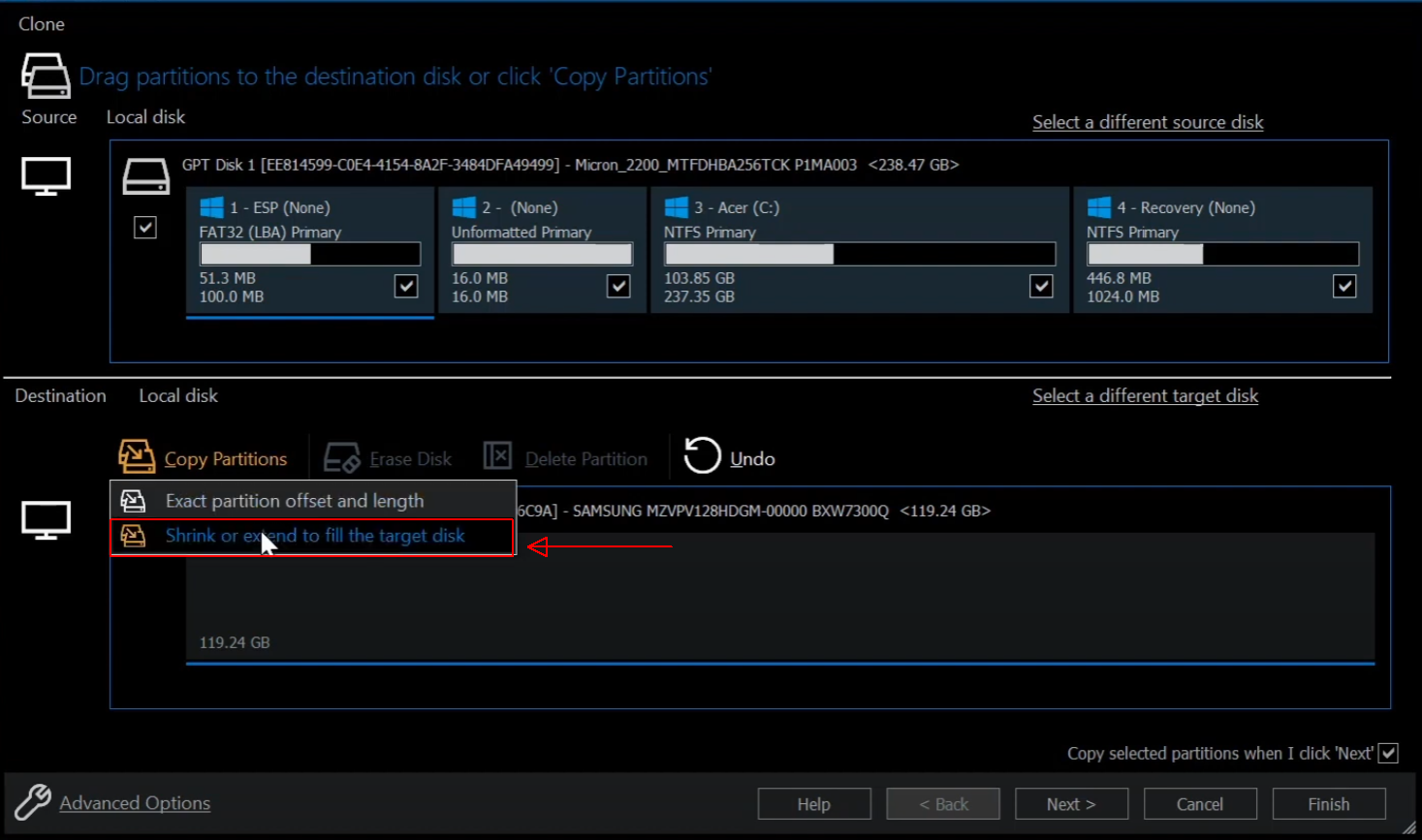Click the GPT Disk 1 Micron disk title text
The height and width of the screenshot is (840, 1422).
pos(571,165)
